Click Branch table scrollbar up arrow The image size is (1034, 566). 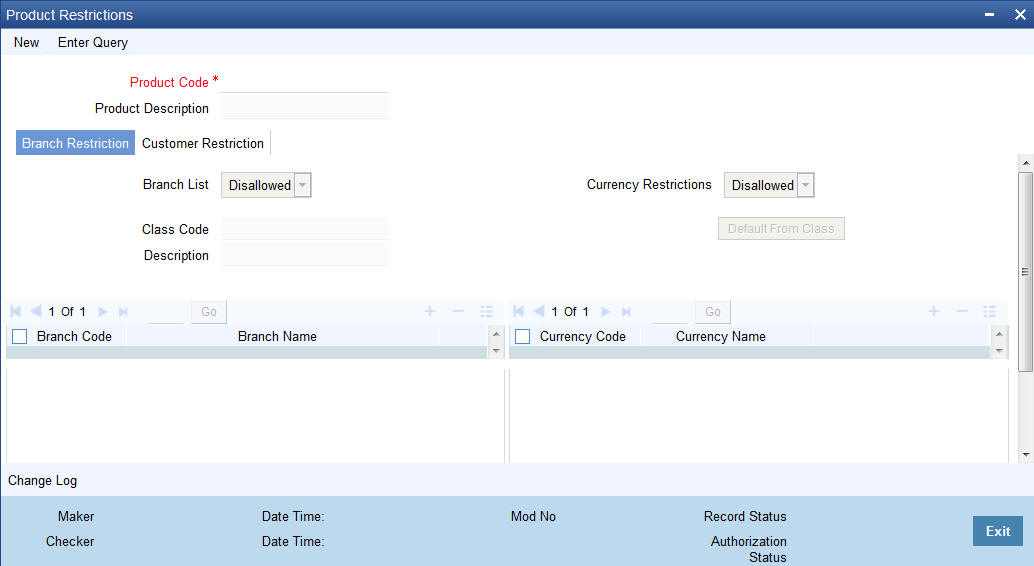pos(496,334)
